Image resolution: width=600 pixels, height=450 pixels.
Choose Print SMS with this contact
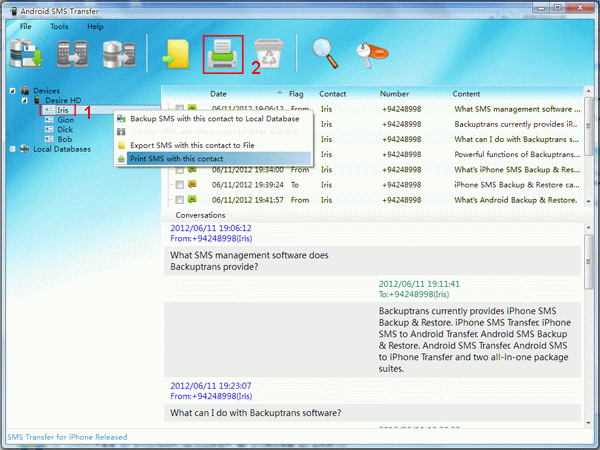click(214, 158)
